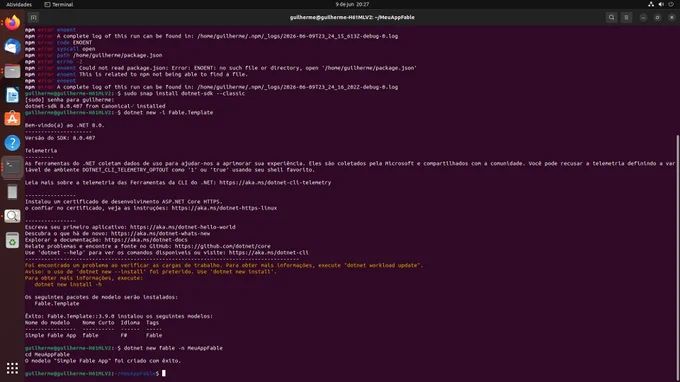Open the Help icon in the dock
The image size is (680, 382).
click(x=12, y=143)
